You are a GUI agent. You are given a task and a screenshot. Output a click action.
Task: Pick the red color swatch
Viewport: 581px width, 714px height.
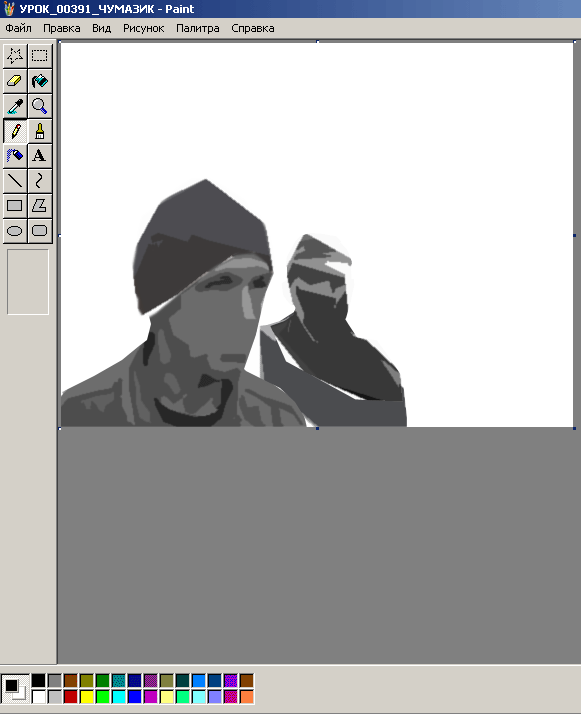(71, 697)
